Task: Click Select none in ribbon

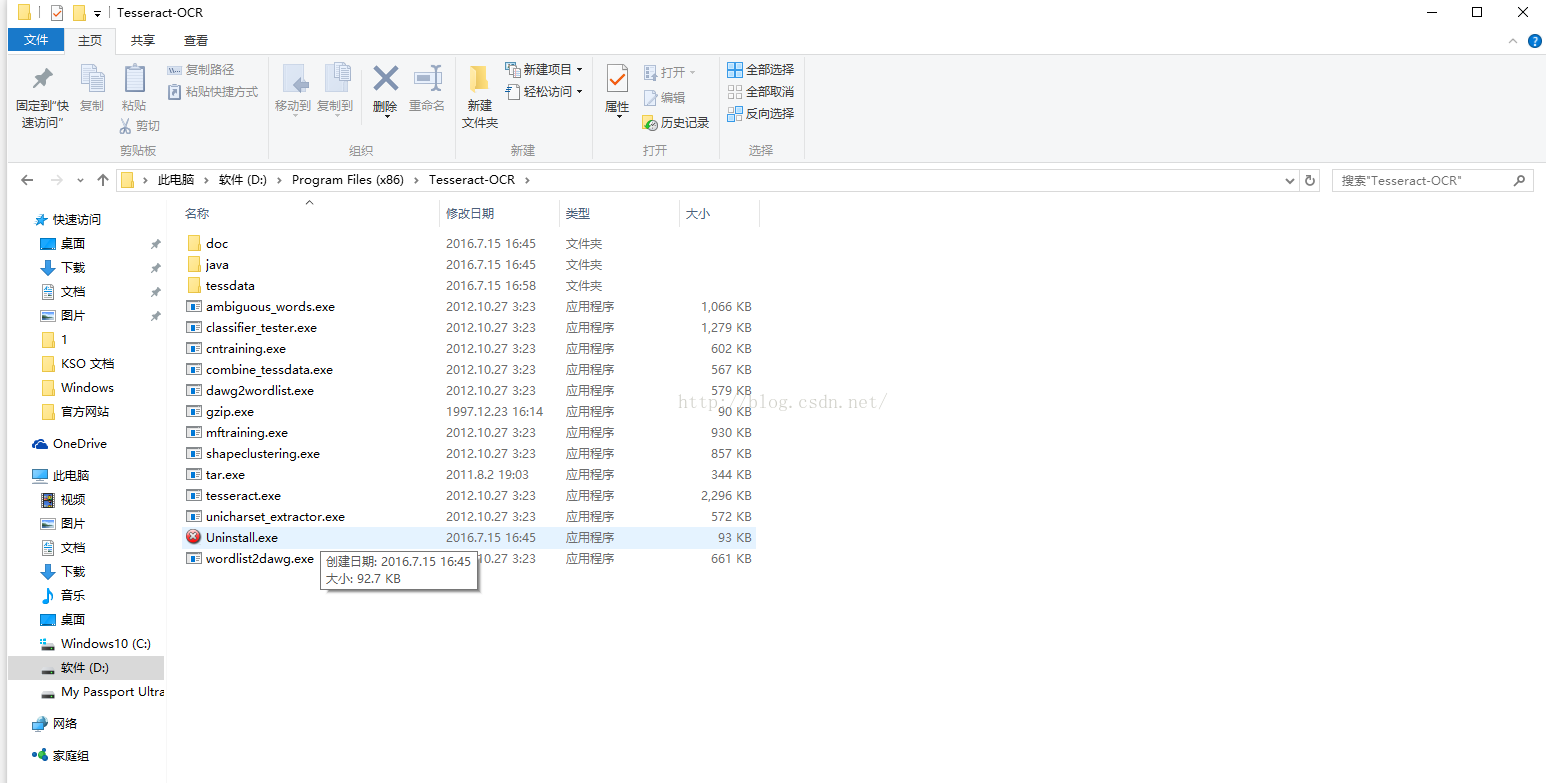Action: 760,92
